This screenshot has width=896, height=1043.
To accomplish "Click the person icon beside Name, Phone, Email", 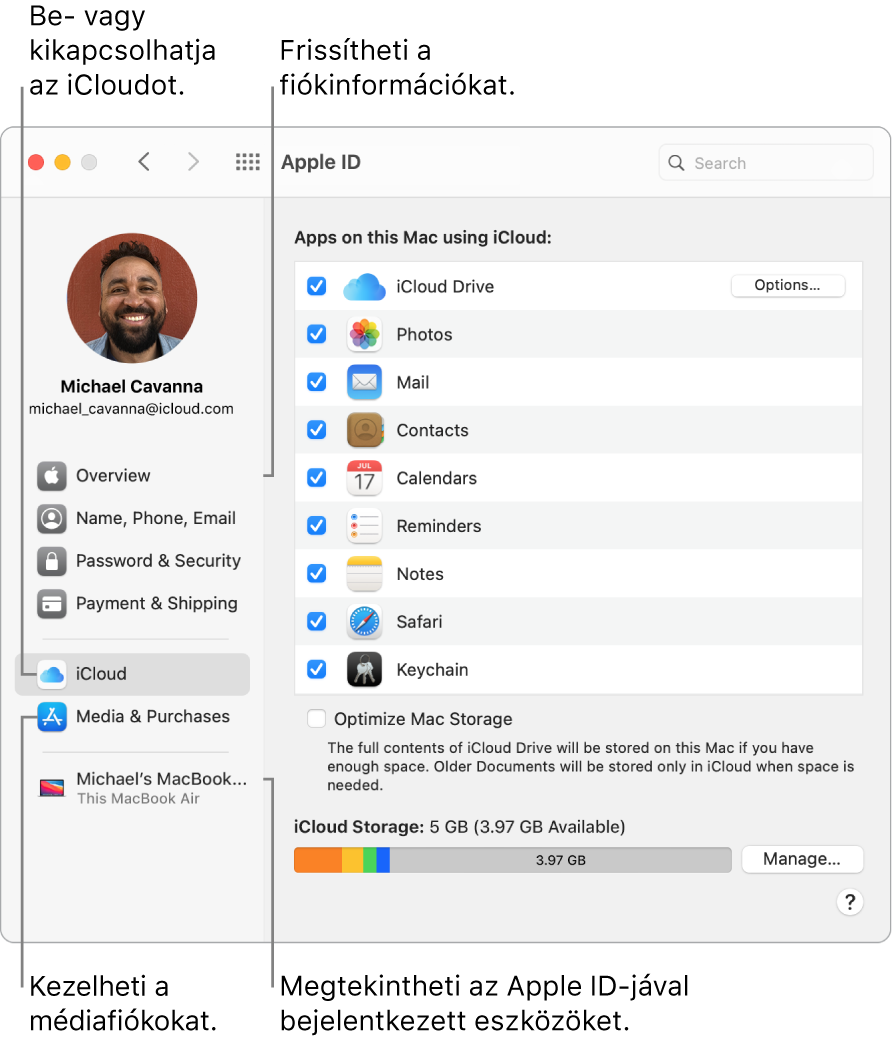I will [x=52, y=518].
